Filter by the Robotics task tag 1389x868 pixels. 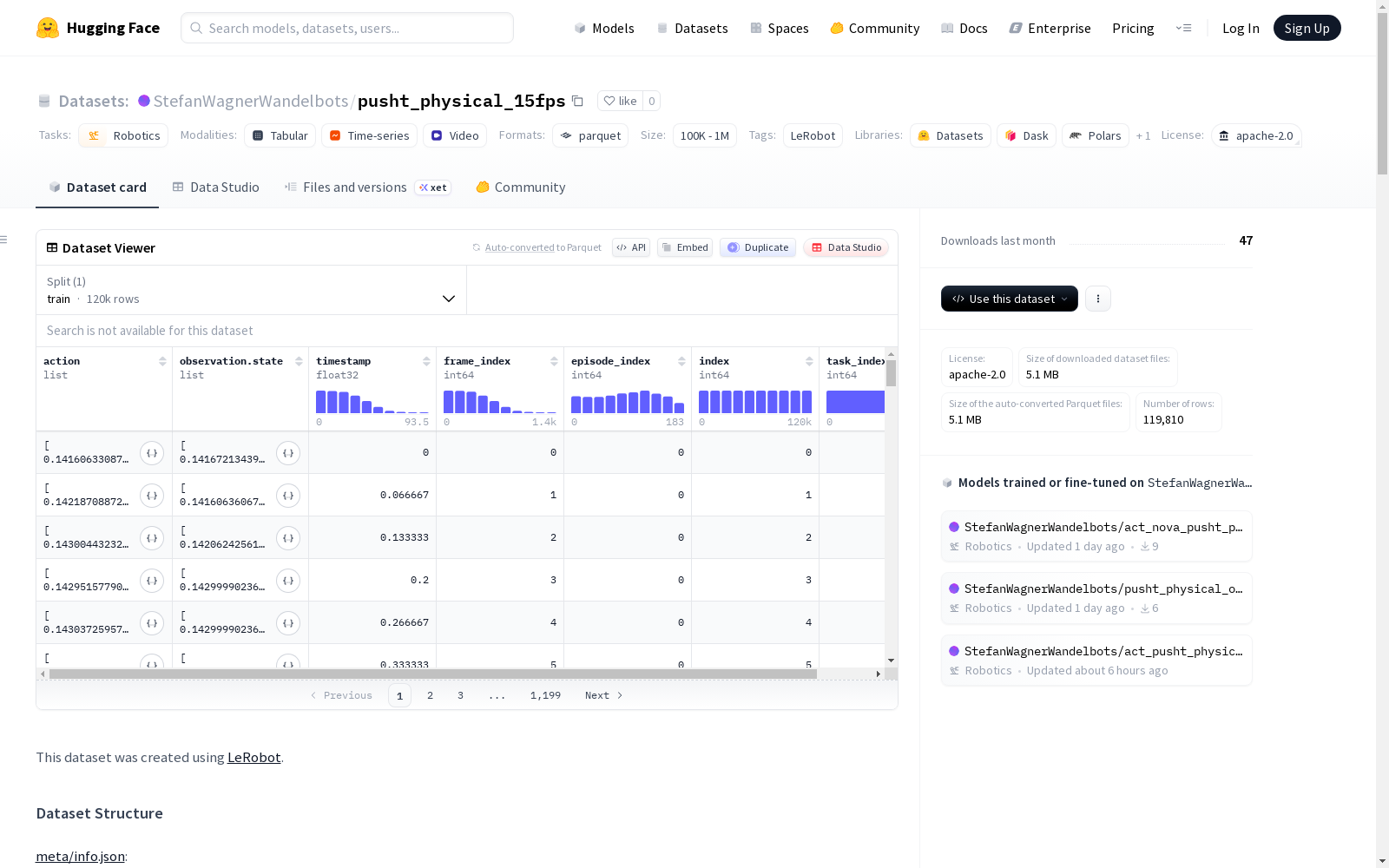[x=123, y=135]
